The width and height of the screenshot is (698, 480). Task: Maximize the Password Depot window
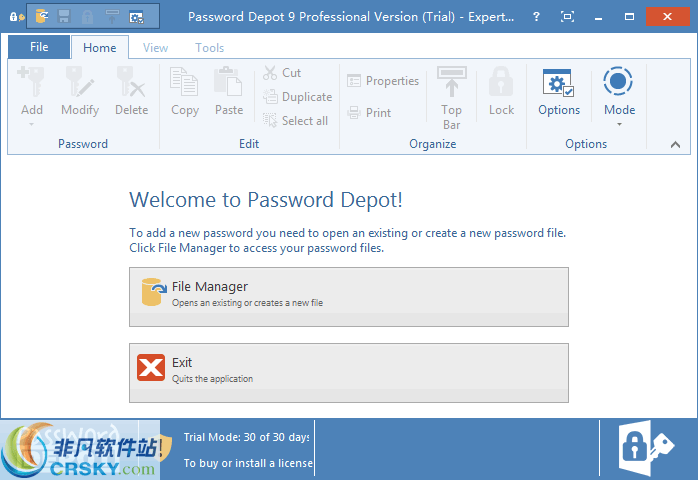pyautogui.click(x=629, y=17)
